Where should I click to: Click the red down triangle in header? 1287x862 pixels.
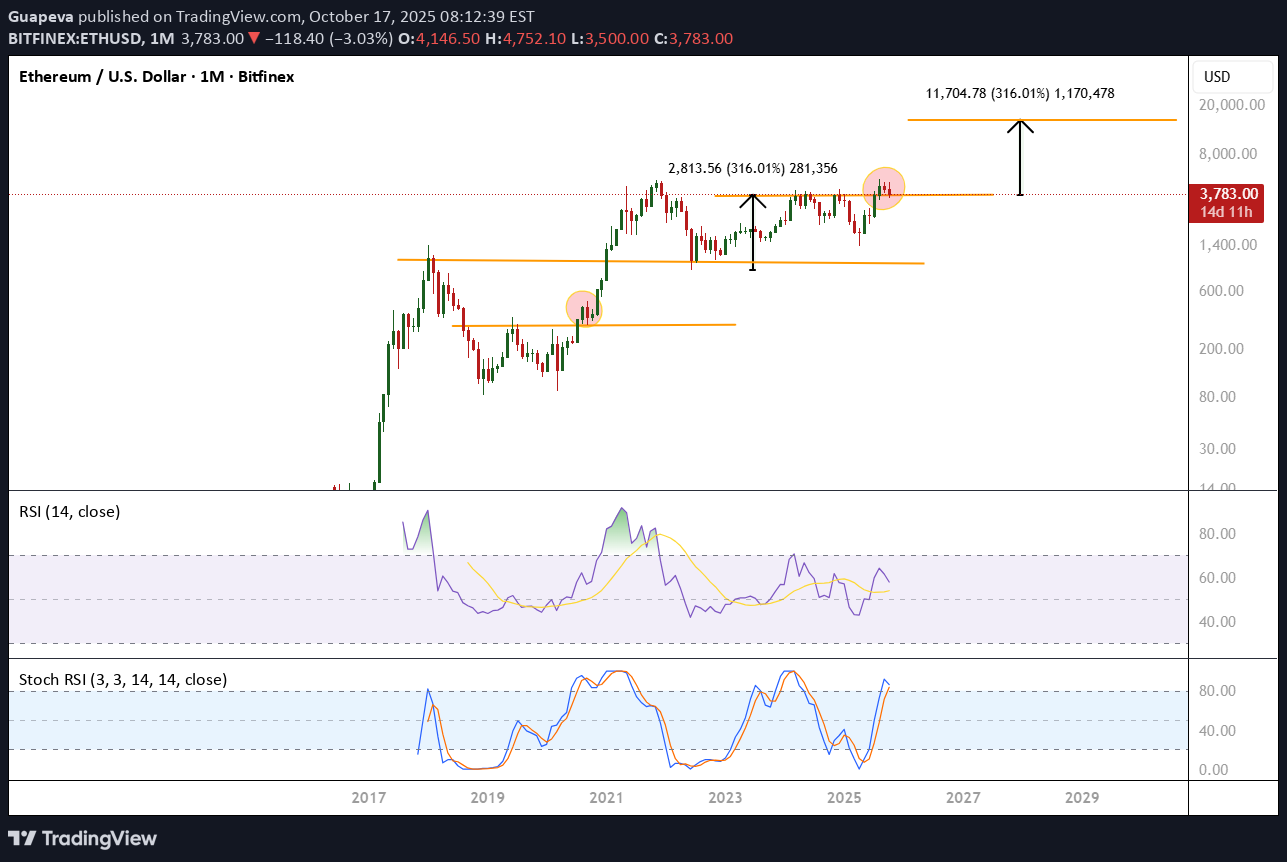pyautogui.click(x=255, y=38)
